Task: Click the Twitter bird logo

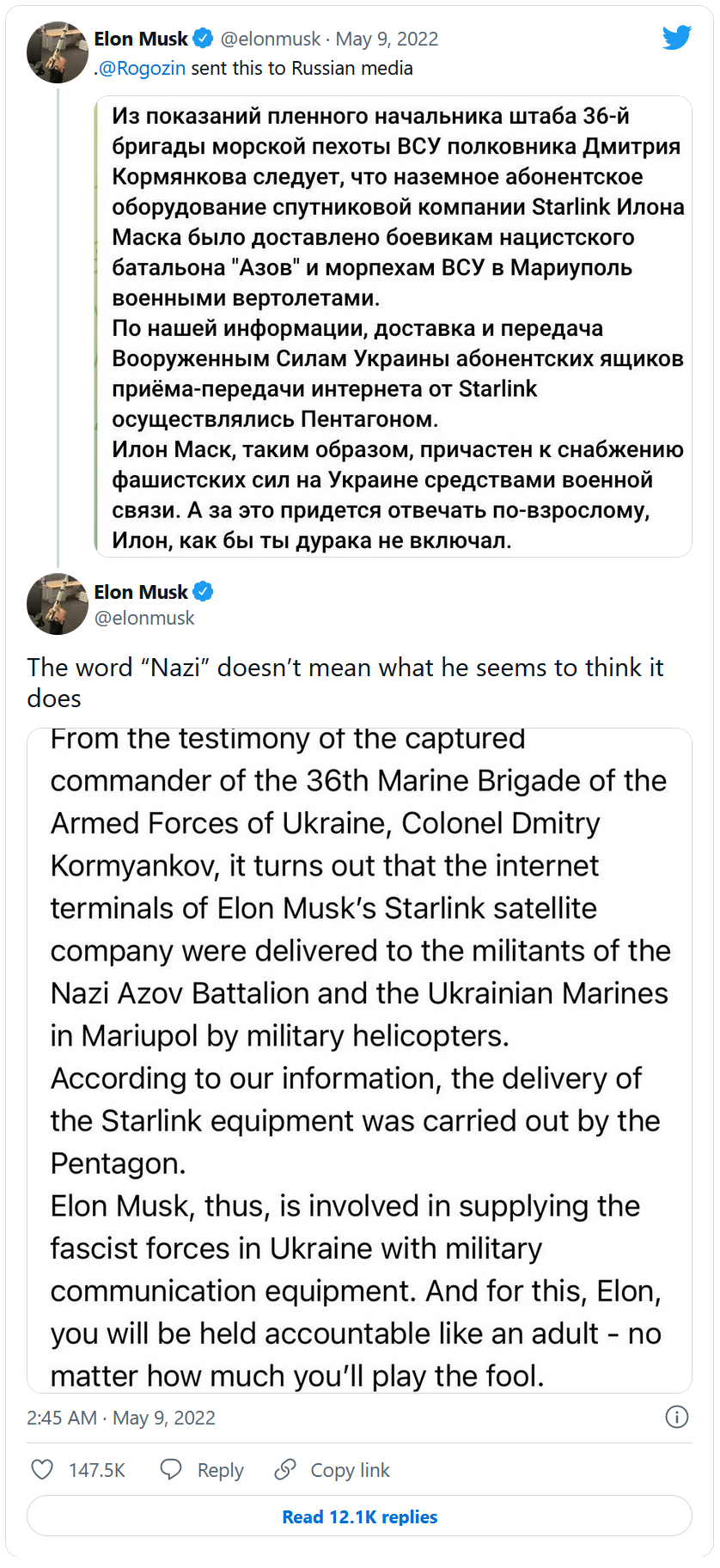Action: click(x=676, y=38)
